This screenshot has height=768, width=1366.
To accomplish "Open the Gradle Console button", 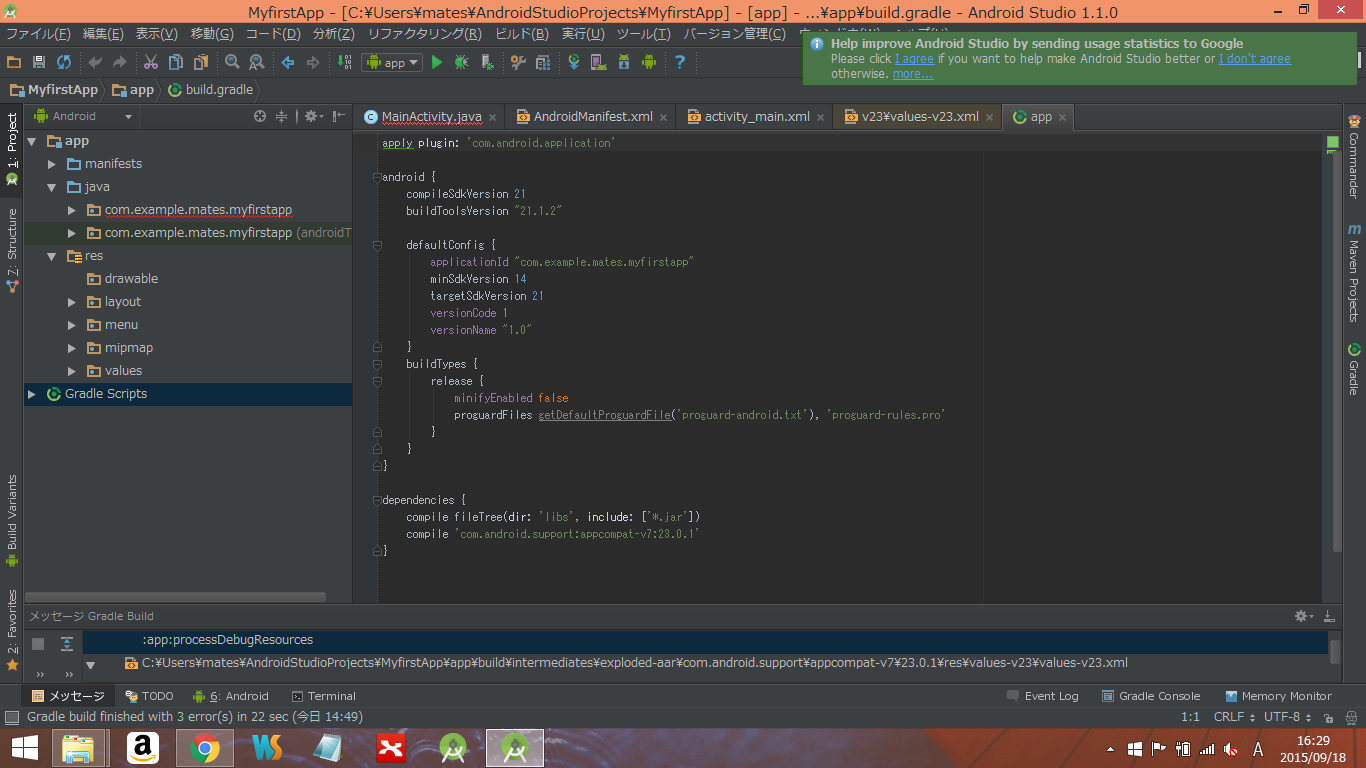I will click(x=1151, y=696).
